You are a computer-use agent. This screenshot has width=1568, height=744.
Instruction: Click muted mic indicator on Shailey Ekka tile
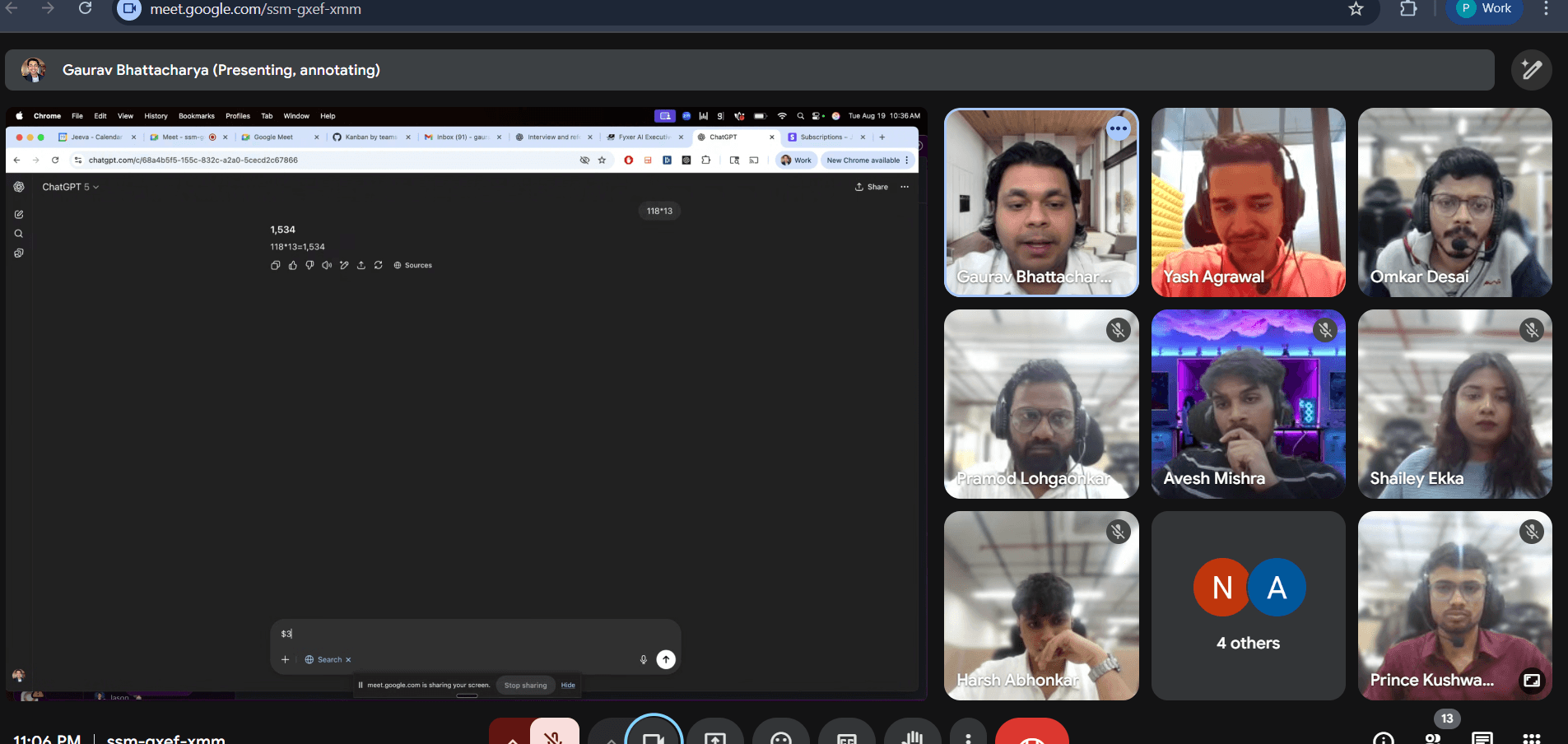(x=1532, y=330)
